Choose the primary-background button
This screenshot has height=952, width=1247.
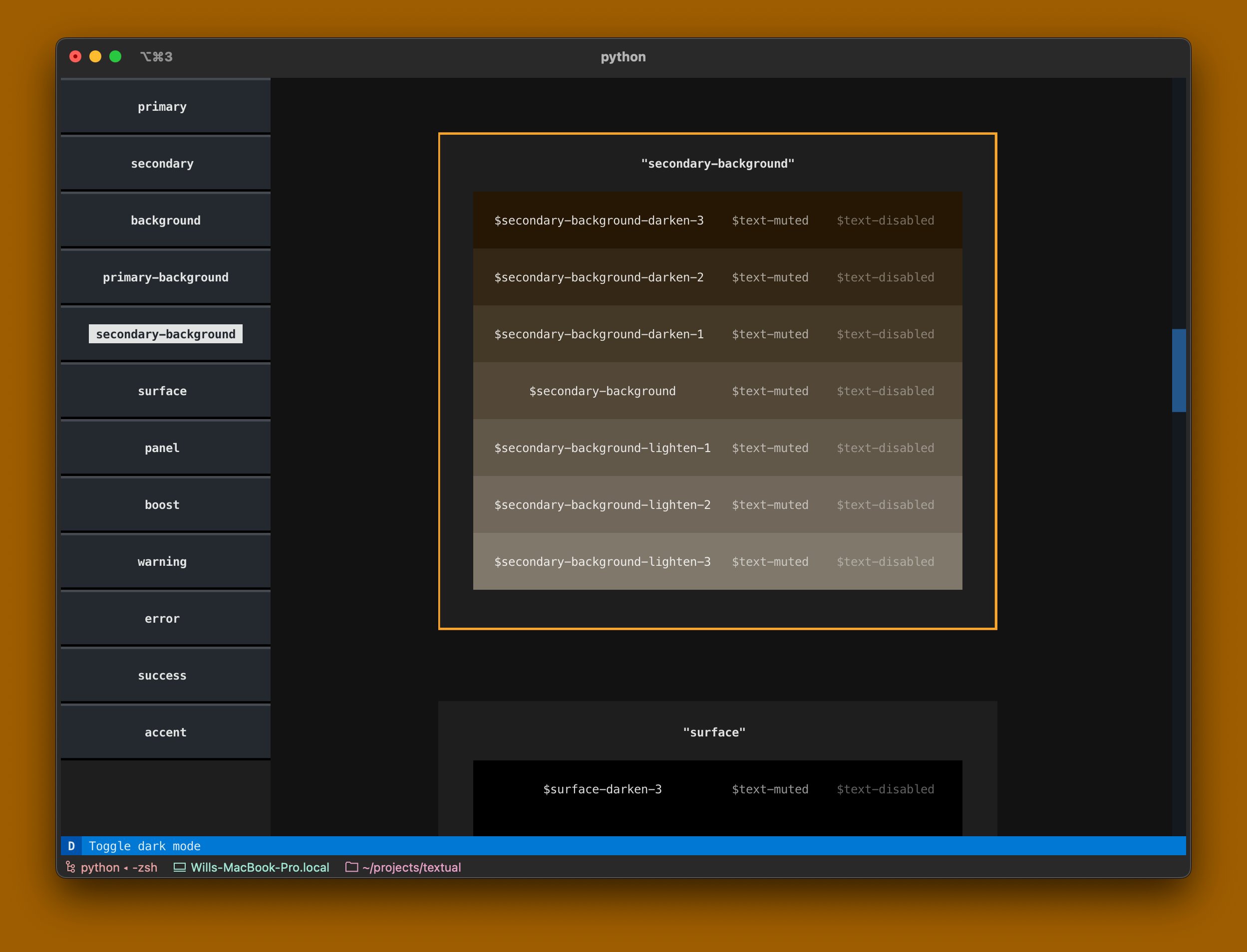[x=166, y=277]
